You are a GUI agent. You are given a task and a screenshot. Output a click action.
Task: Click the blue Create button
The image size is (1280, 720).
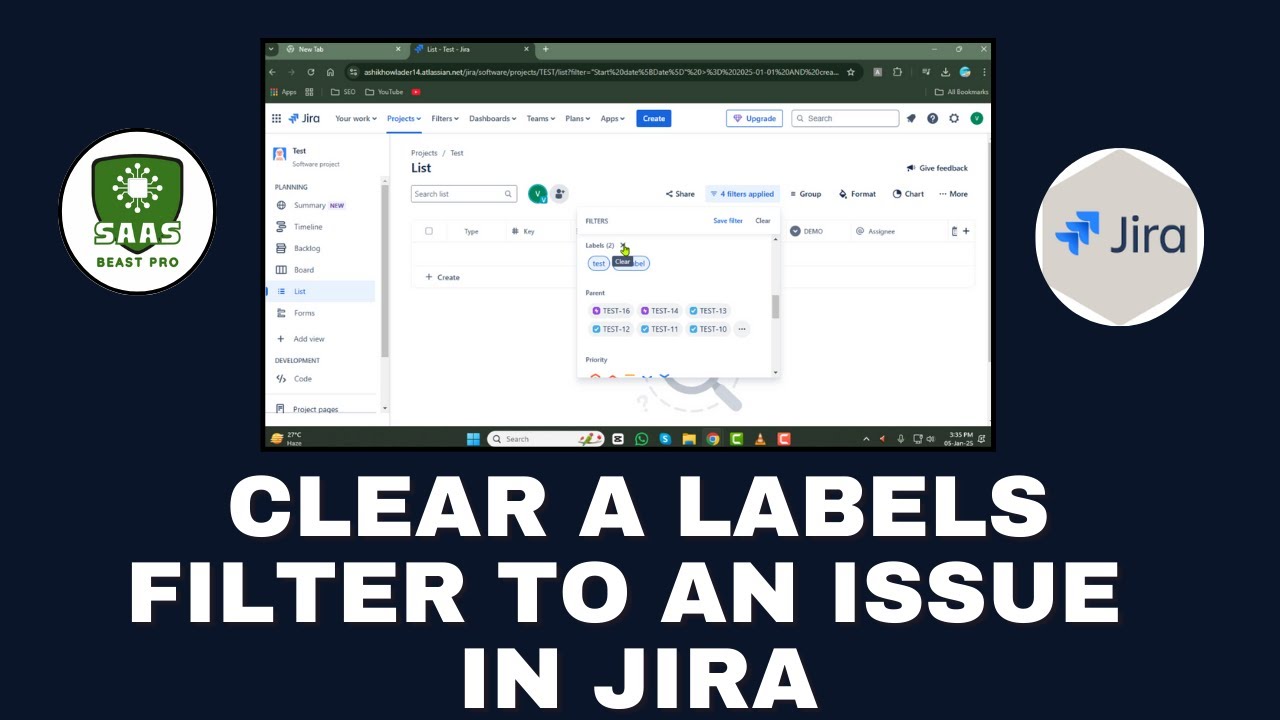coord(654,118)
